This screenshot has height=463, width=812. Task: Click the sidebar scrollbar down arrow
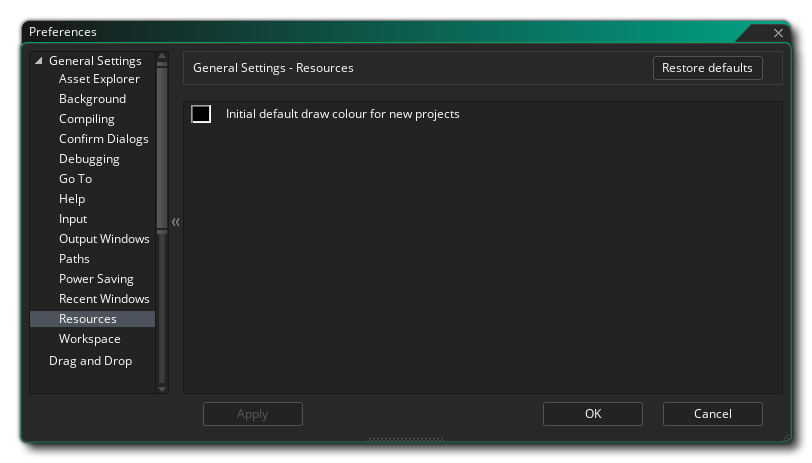[x=163, y=389]
